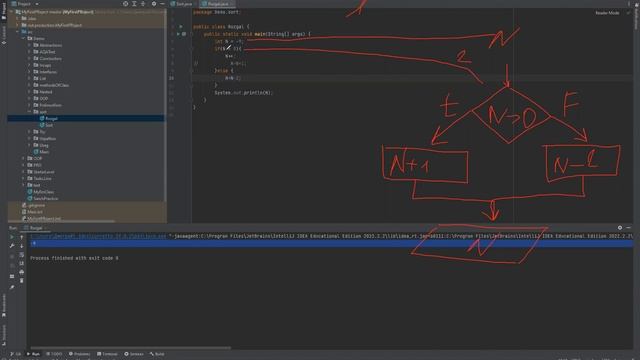Click Down the stack trace arrow
This screenshot has height=360, width=640.
coord(22,246)
